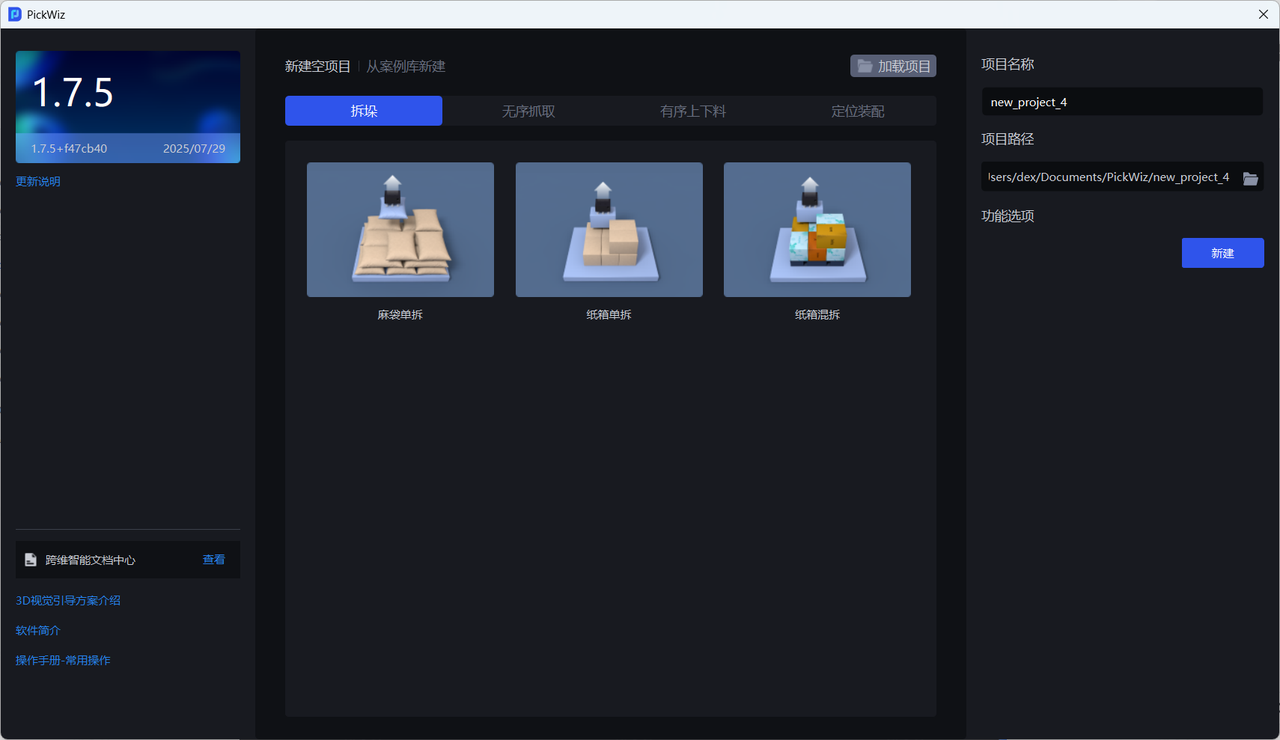Viewport: 1280px width, 740px height.
Task: Click the project path text field
Action: pyautogui.click(x=1108, y=177)
